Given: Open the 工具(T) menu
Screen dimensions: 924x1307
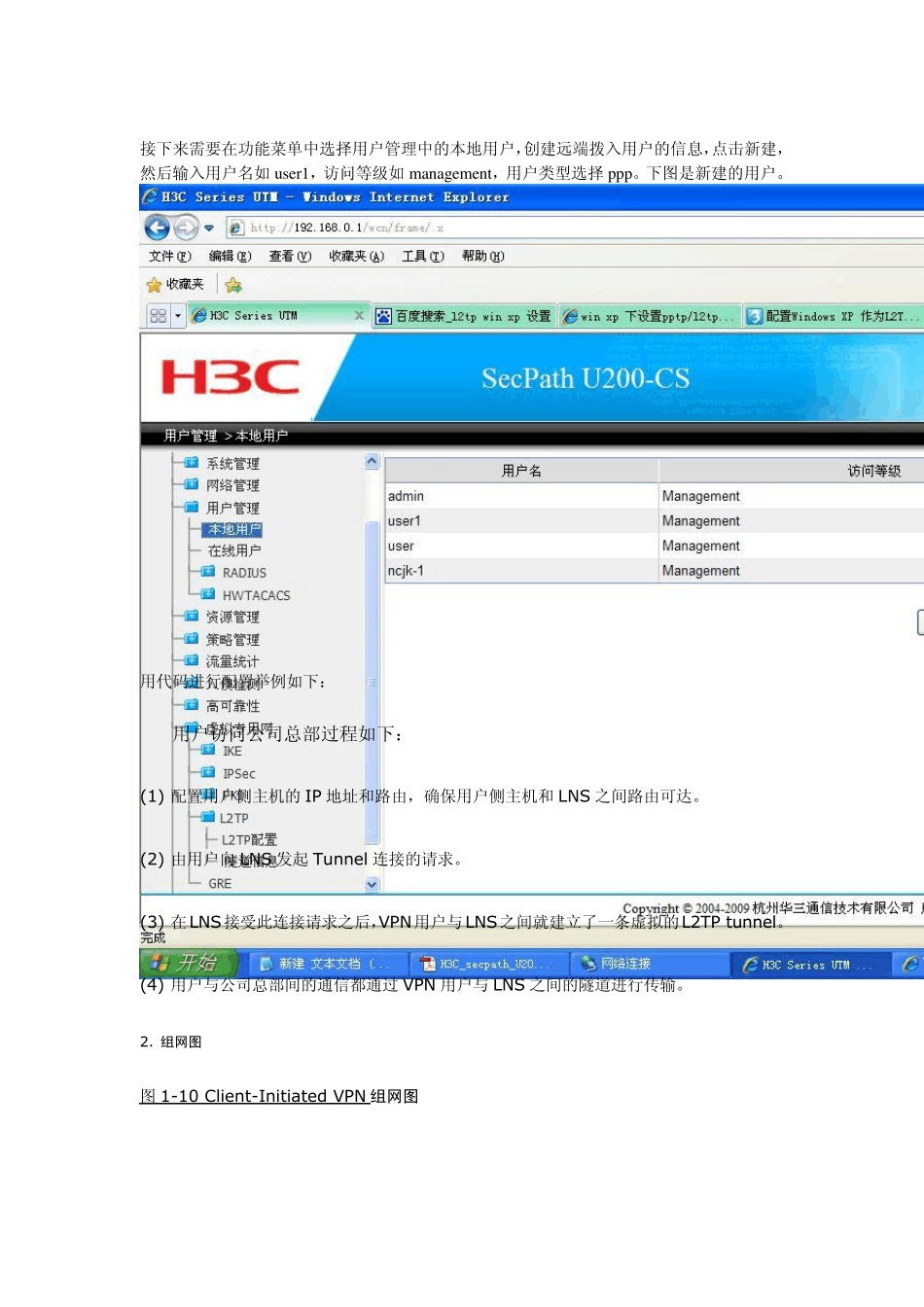Looking at the screenshot, I should (x=423, y=256).
